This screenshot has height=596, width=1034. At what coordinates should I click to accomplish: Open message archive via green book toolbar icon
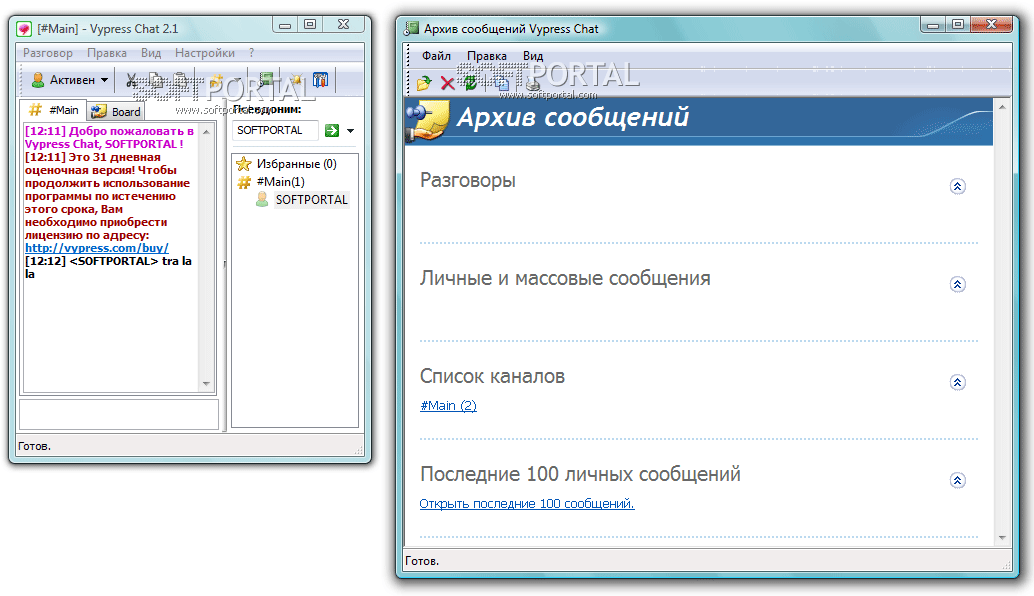pos(266,80)
